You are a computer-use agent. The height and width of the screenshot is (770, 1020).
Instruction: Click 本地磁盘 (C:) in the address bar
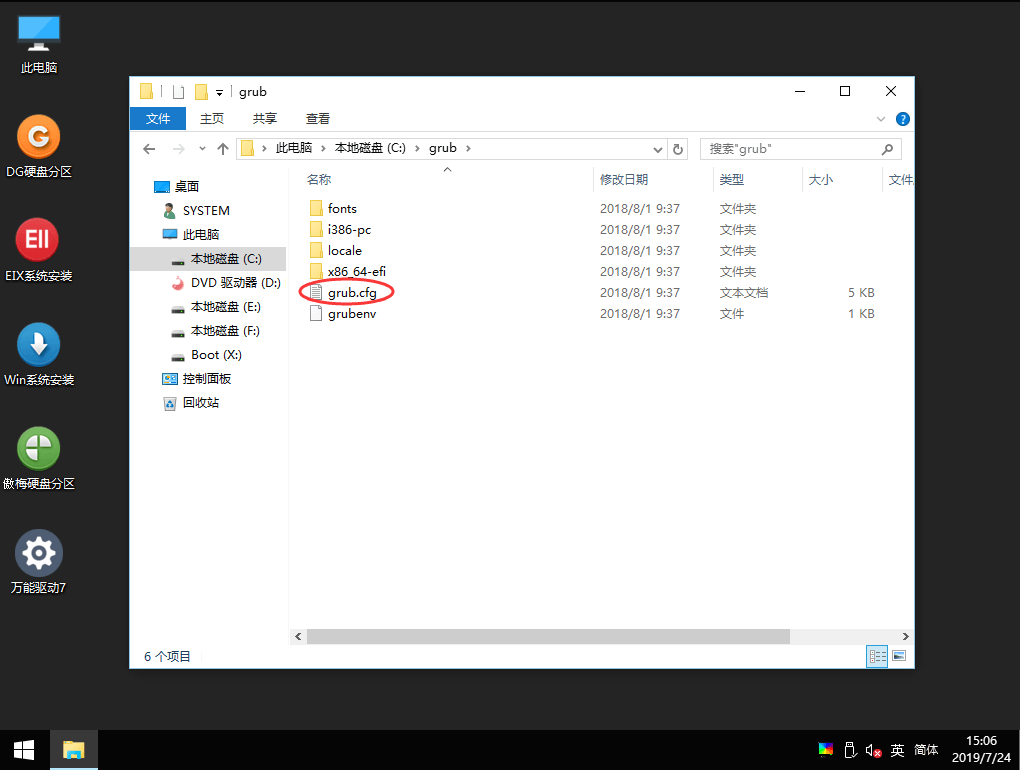pos(370,148)
